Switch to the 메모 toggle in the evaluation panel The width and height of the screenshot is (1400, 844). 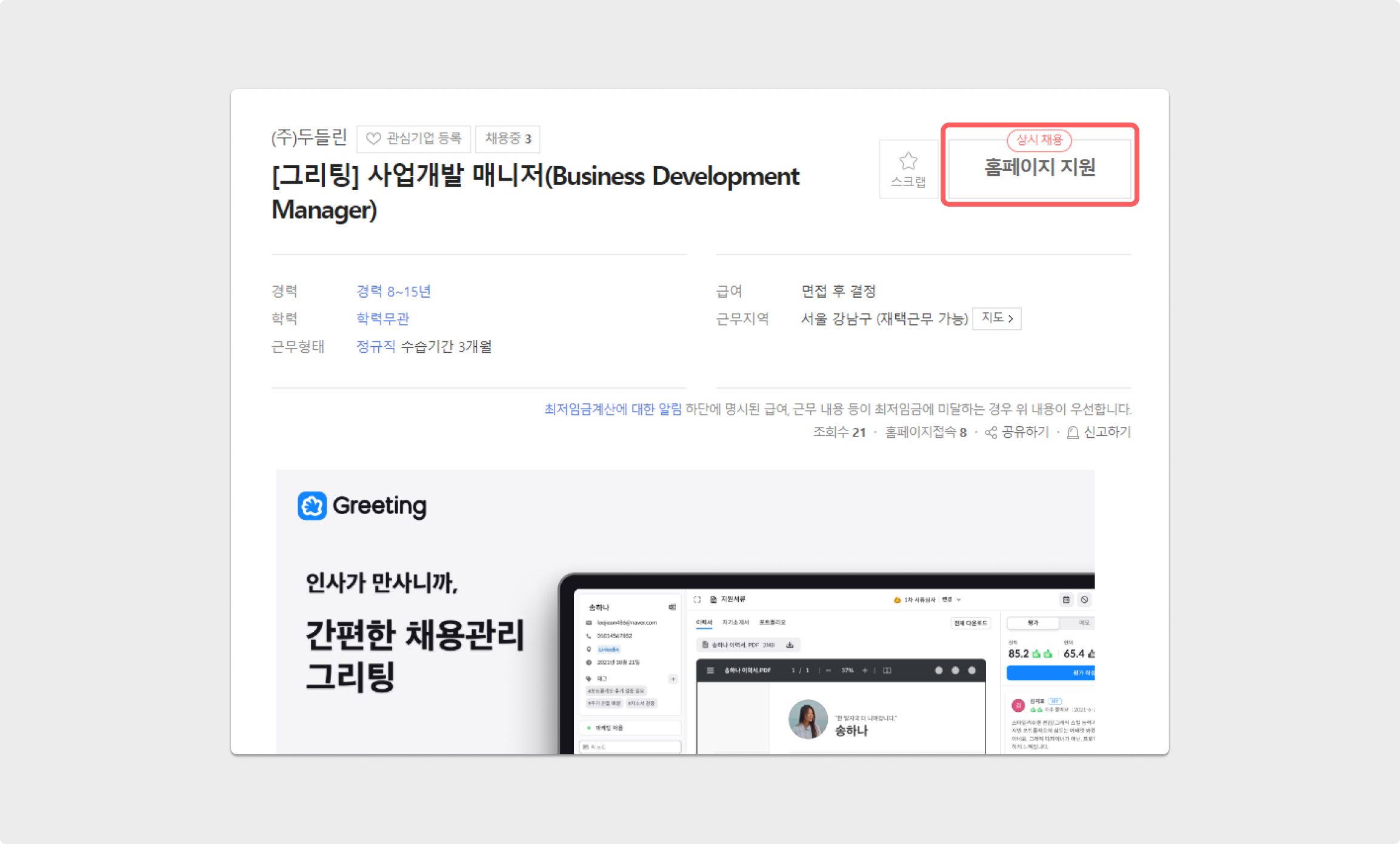pos(1084,623)
